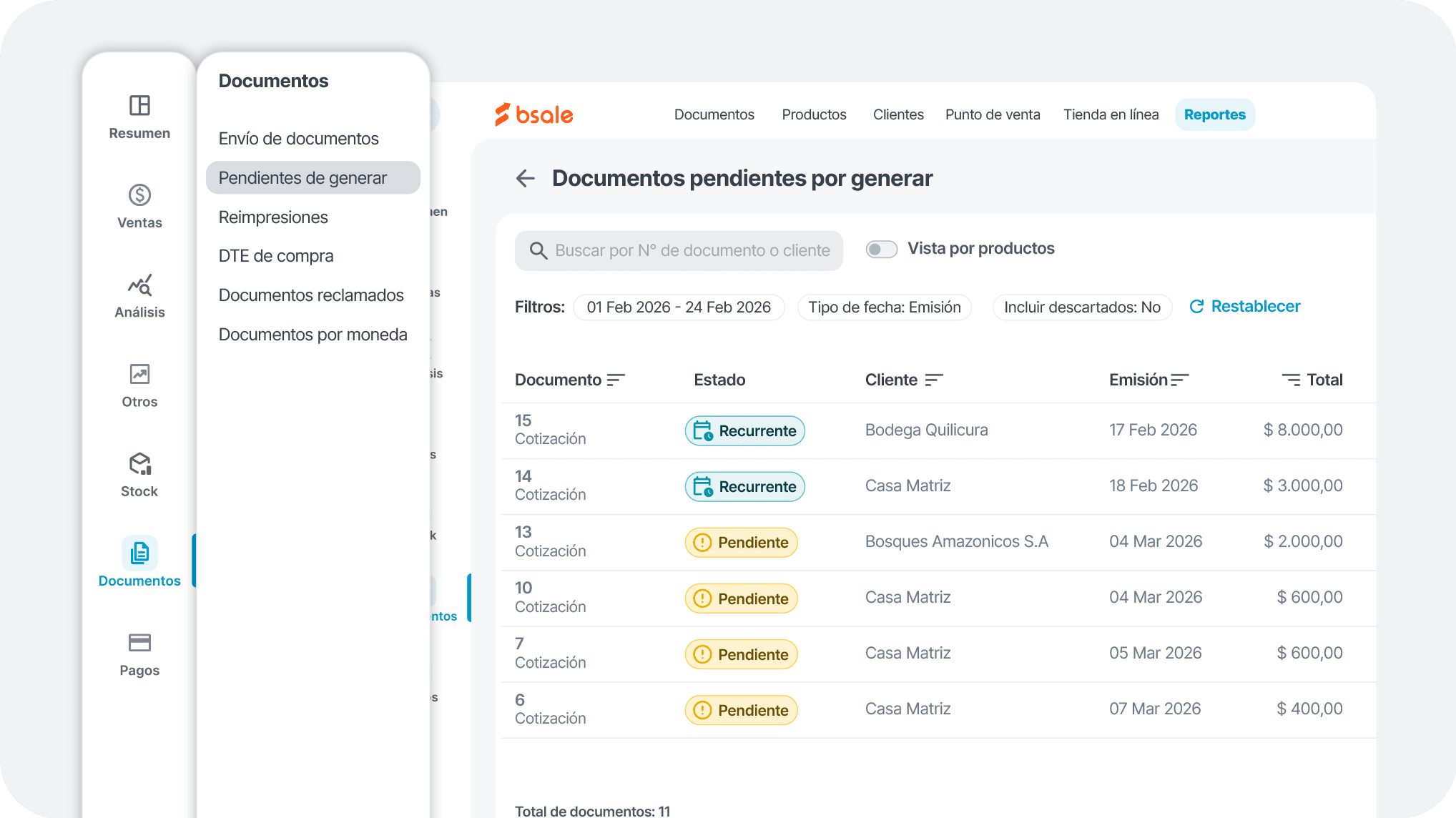Open the Incluir descartados filter

pos(1081,307)
